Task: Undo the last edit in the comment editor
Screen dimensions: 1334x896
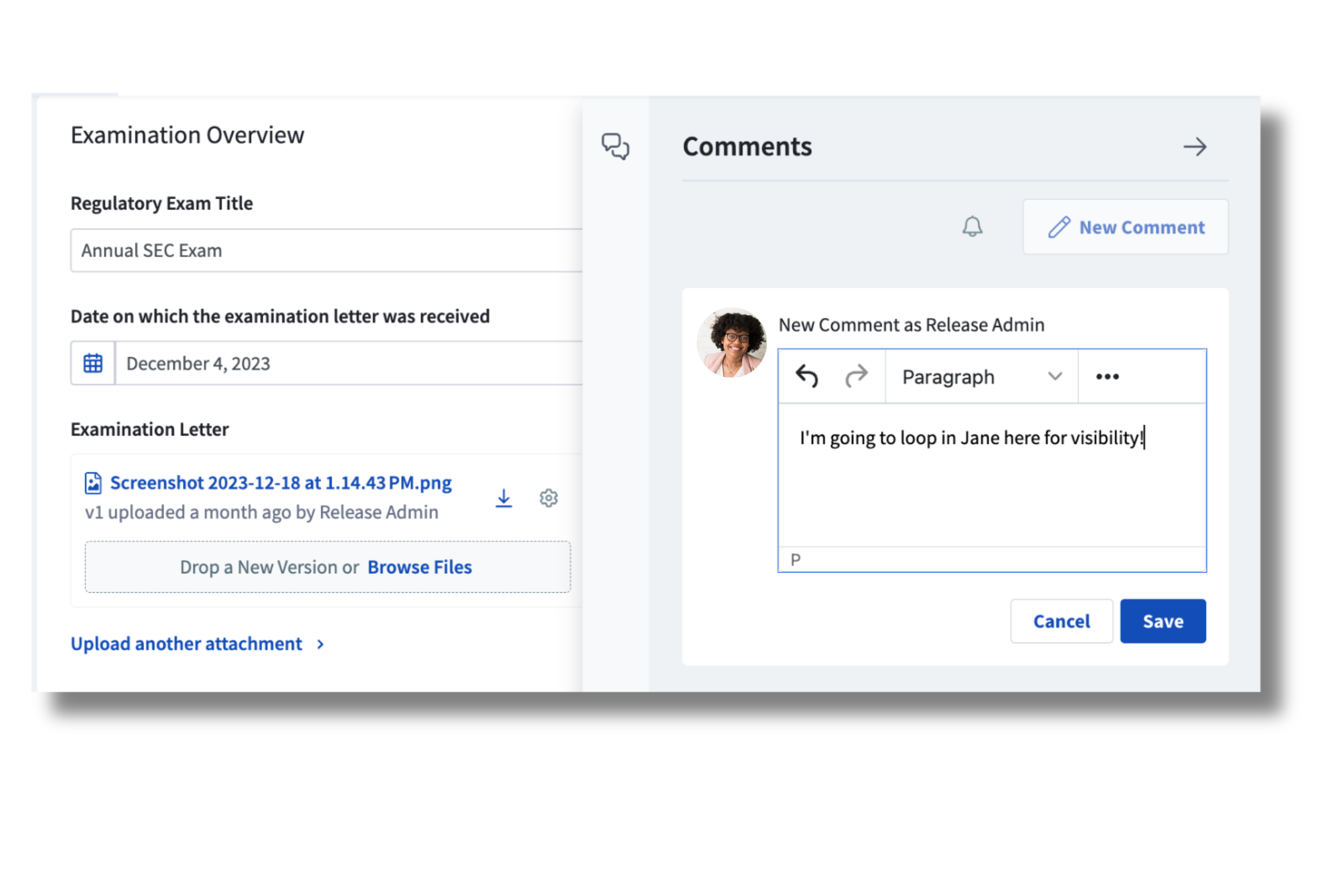Action: (x=808, y=376)
